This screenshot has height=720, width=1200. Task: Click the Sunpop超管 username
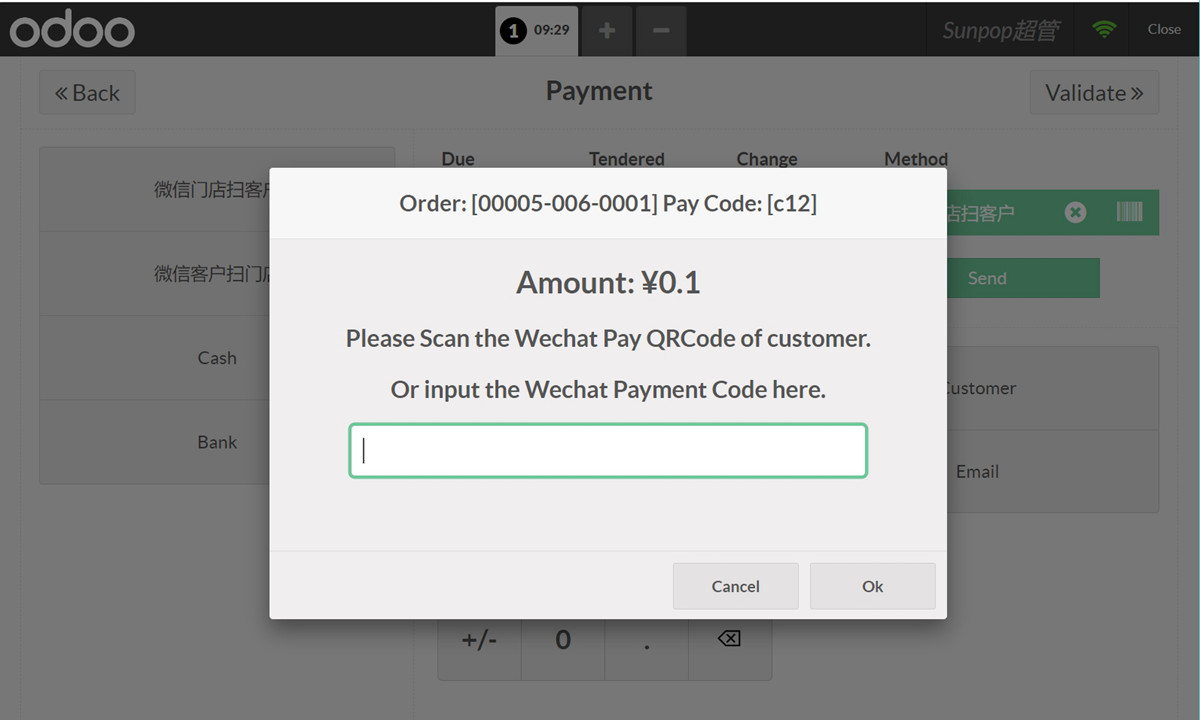click(1000, 30)
